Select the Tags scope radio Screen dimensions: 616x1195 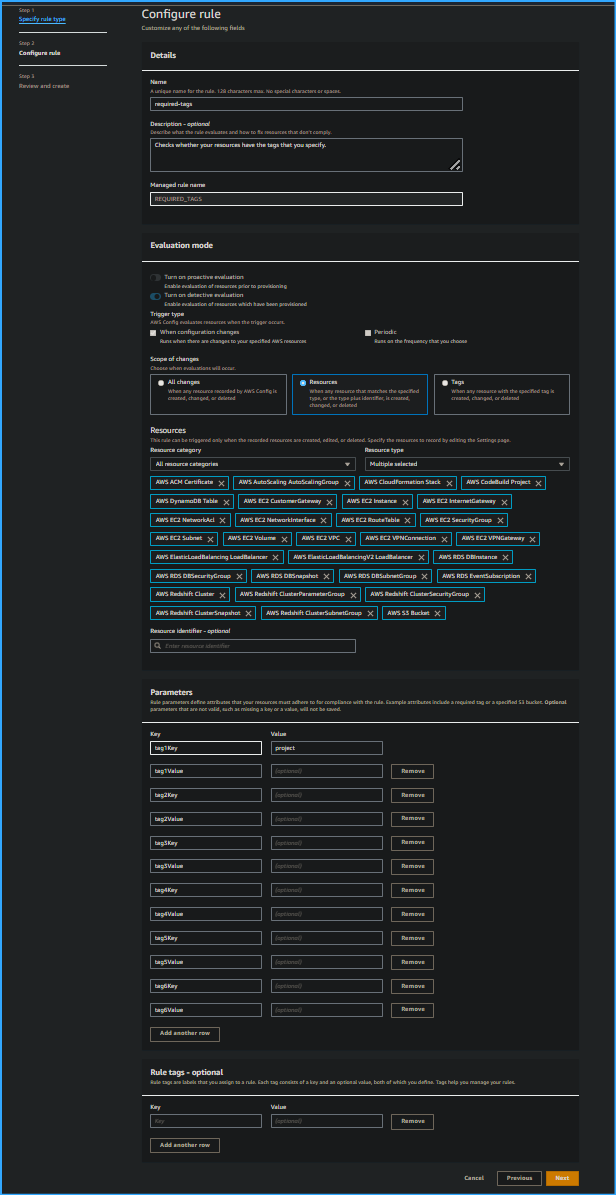click(445, 383)
